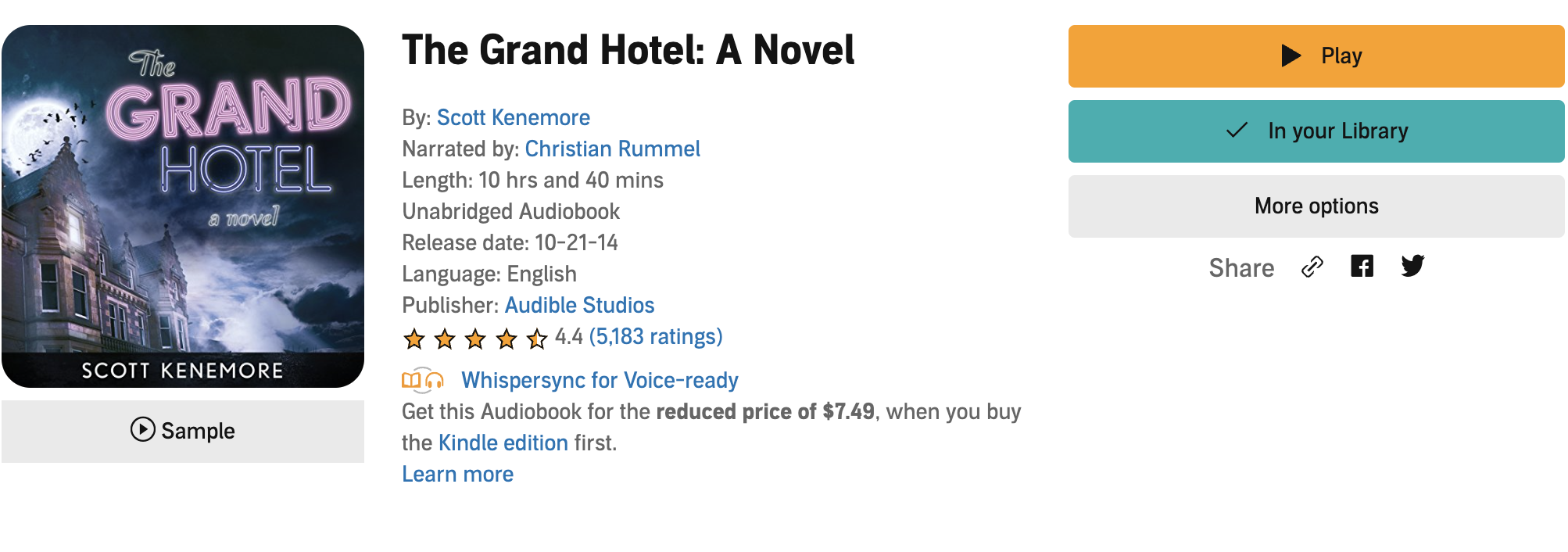Click the circled play icon beside Sample

(142, 429)
